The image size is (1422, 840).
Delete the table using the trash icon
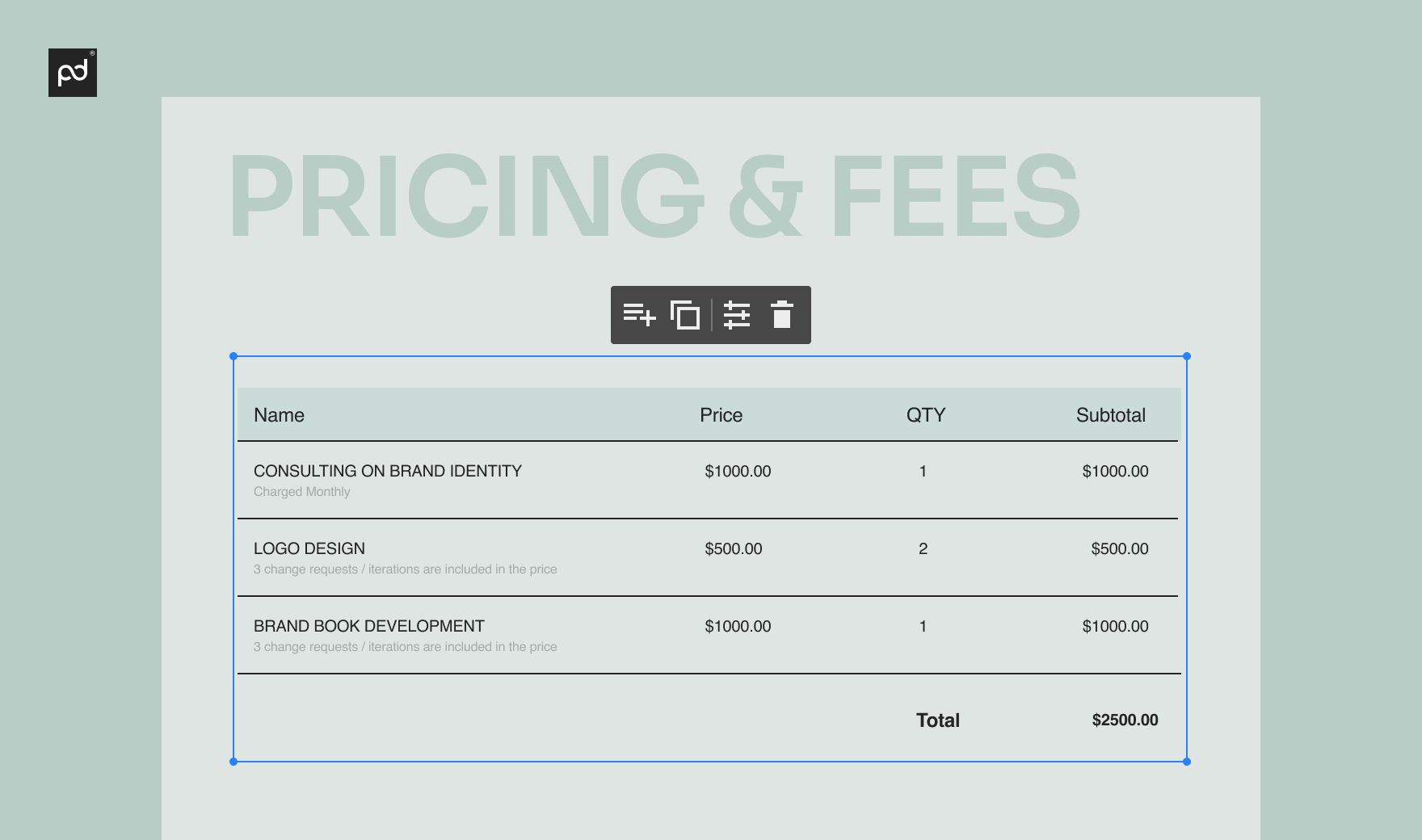click(781, 315)
